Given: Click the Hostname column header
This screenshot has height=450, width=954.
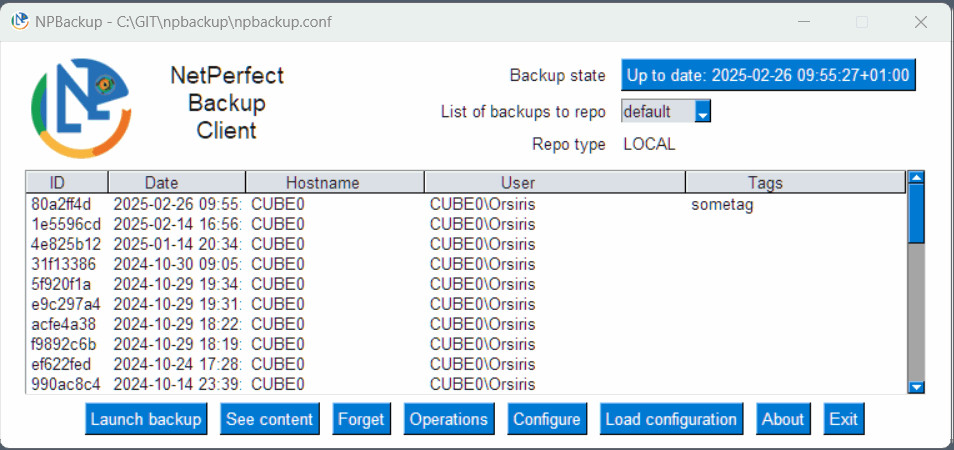Looking at the screenshot, I should (x=334, y=182).
